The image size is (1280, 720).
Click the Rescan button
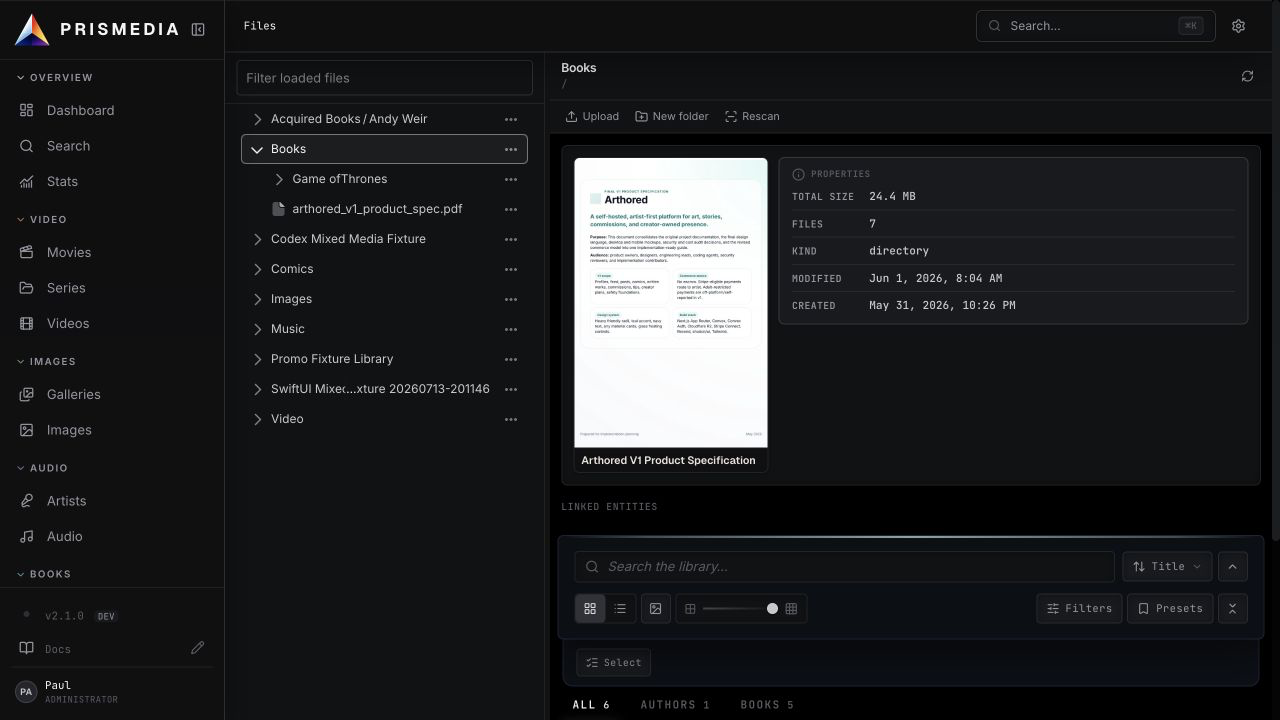coord(752,116)
